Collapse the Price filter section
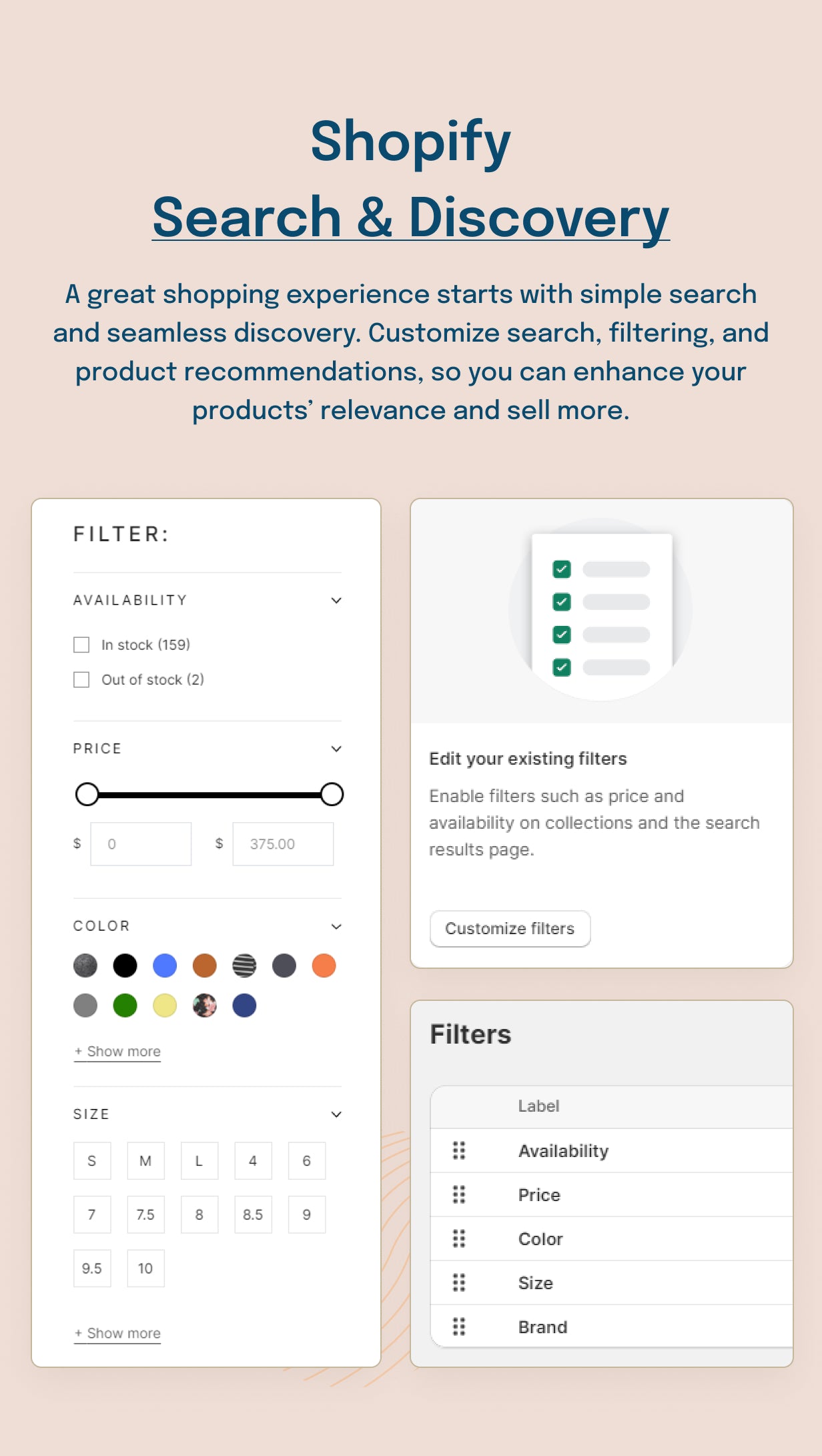The image size is (822, 1456). click(x=336, y=749)
